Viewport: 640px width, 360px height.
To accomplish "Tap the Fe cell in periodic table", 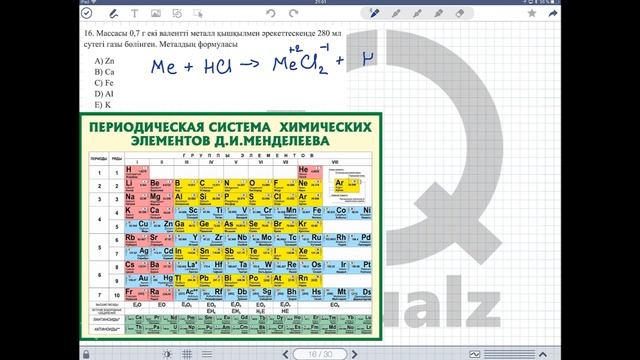I will pos(310,212).
